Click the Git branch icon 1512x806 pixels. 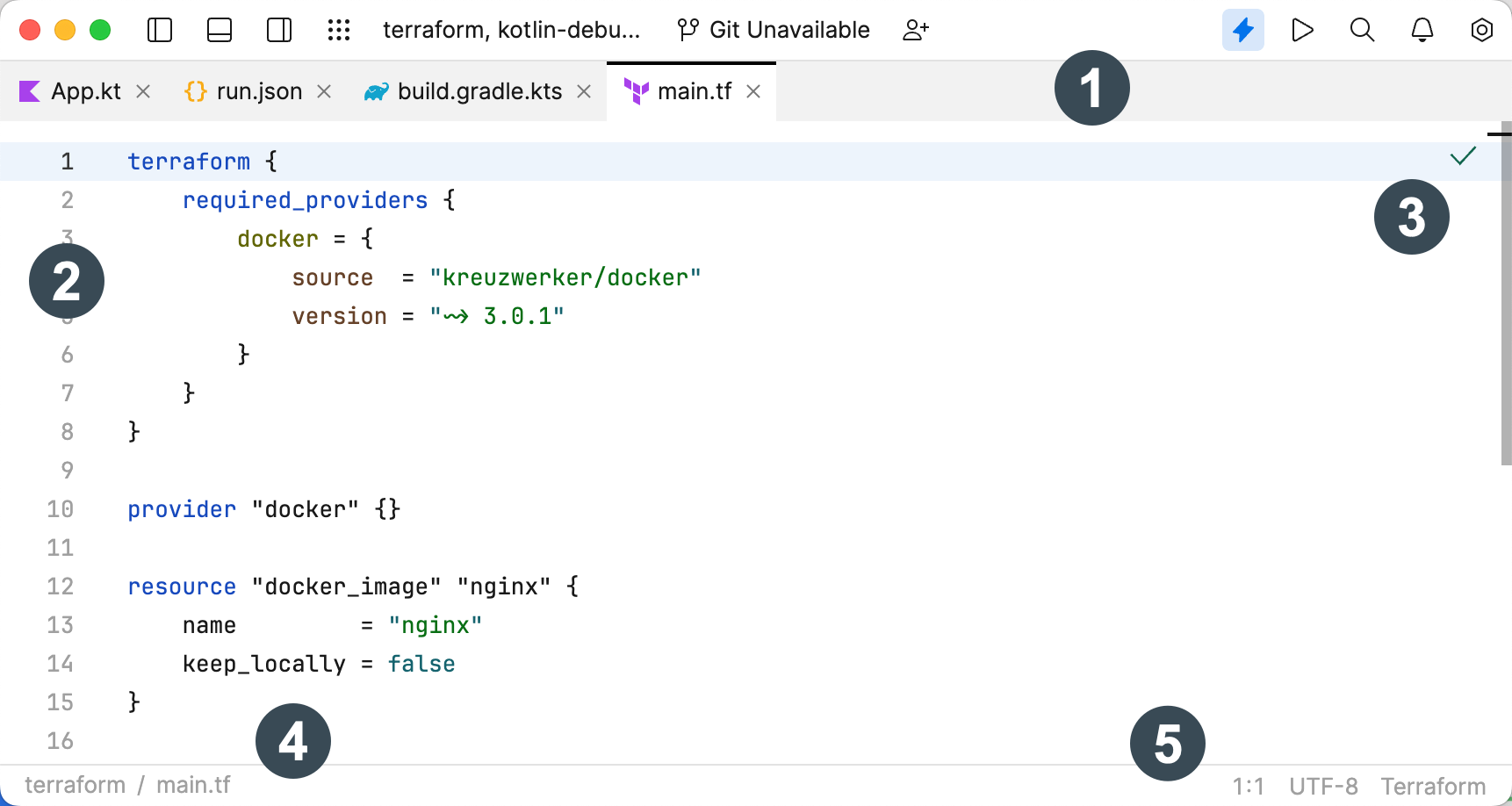tap(687, 29)
